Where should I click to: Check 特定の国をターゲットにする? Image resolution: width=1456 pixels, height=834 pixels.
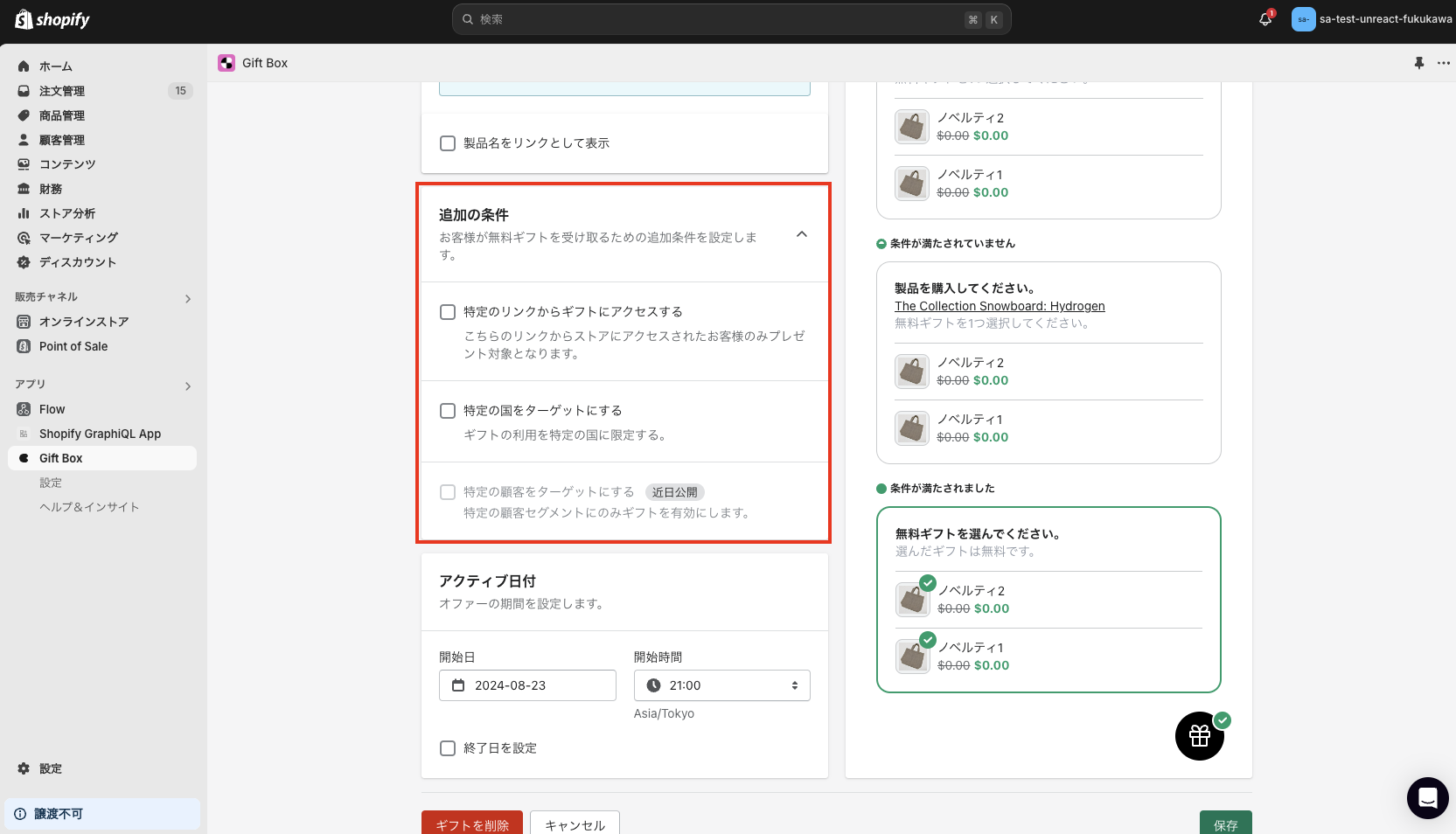(447, 411)
